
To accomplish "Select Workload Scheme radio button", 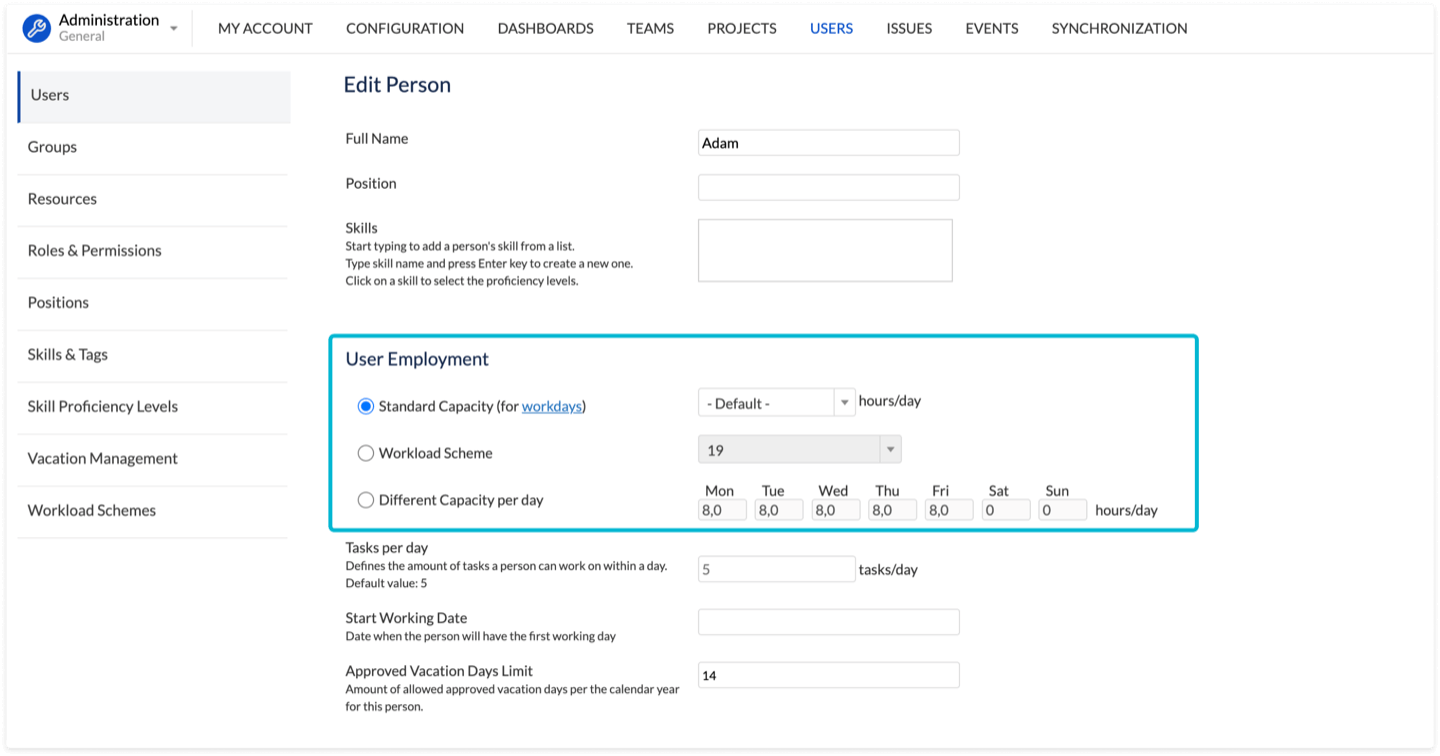I will [366, 453].
